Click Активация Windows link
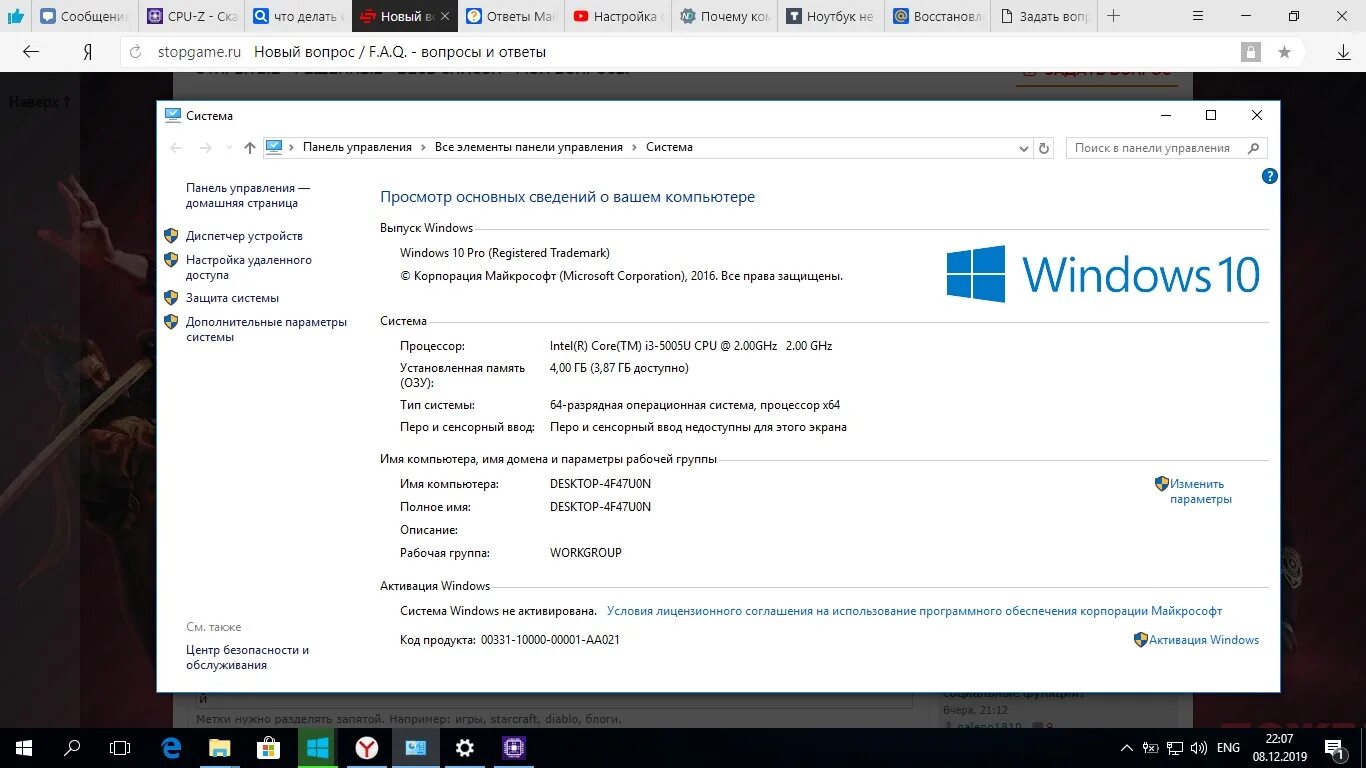This screenshot has width=1366, height=768. coord(1204,640)
